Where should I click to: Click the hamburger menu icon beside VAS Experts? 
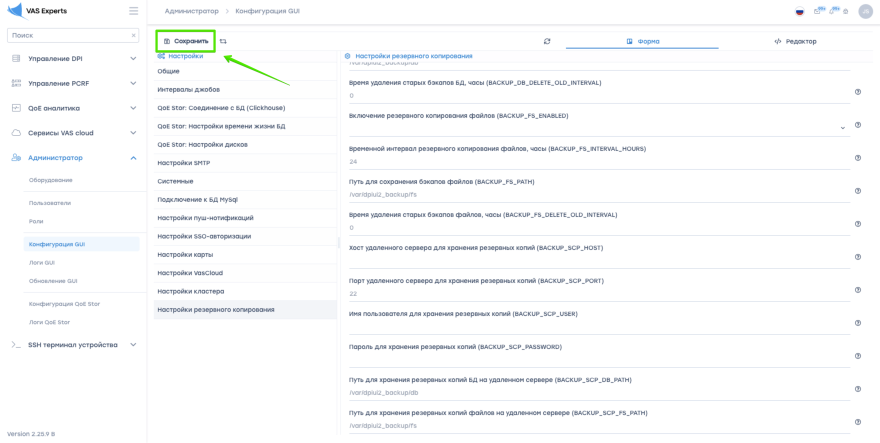click(133, 11)
